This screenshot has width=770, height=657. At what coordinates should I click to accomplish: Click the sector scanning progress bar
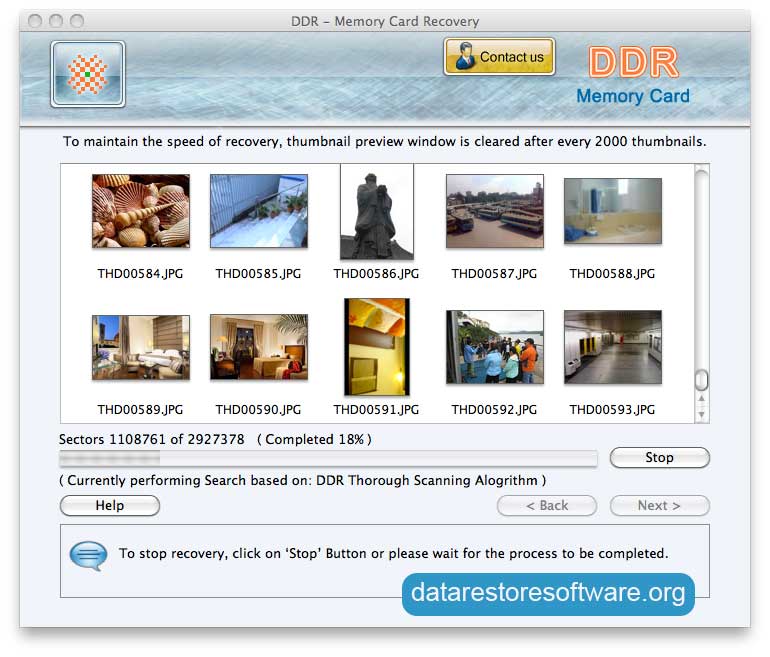click(x=328, y=459)
